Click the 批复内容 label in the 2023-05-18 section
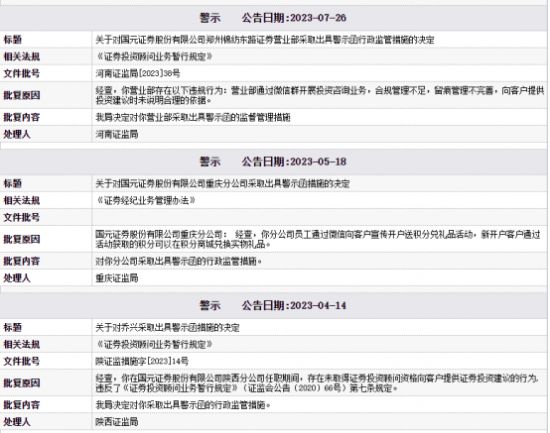The image size is (550, 433). click(x=21, y=261)
